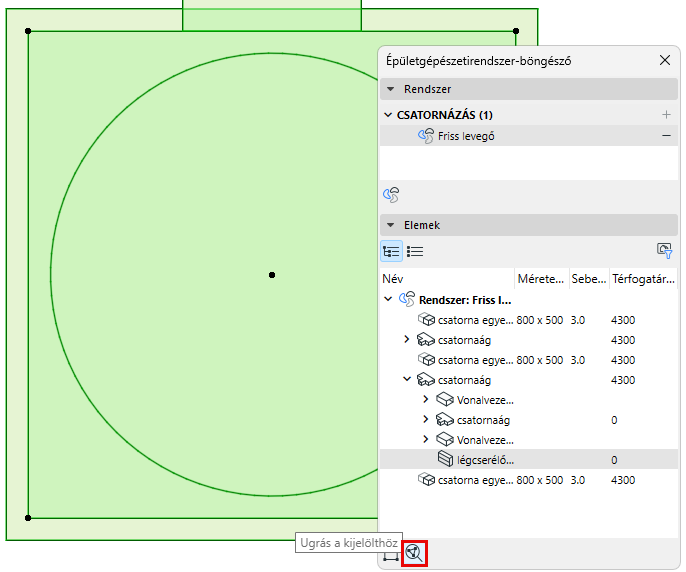This screenshot has height=572, width=686.
Task: Expand the nested csatornaág node
Action: (426, 420)
